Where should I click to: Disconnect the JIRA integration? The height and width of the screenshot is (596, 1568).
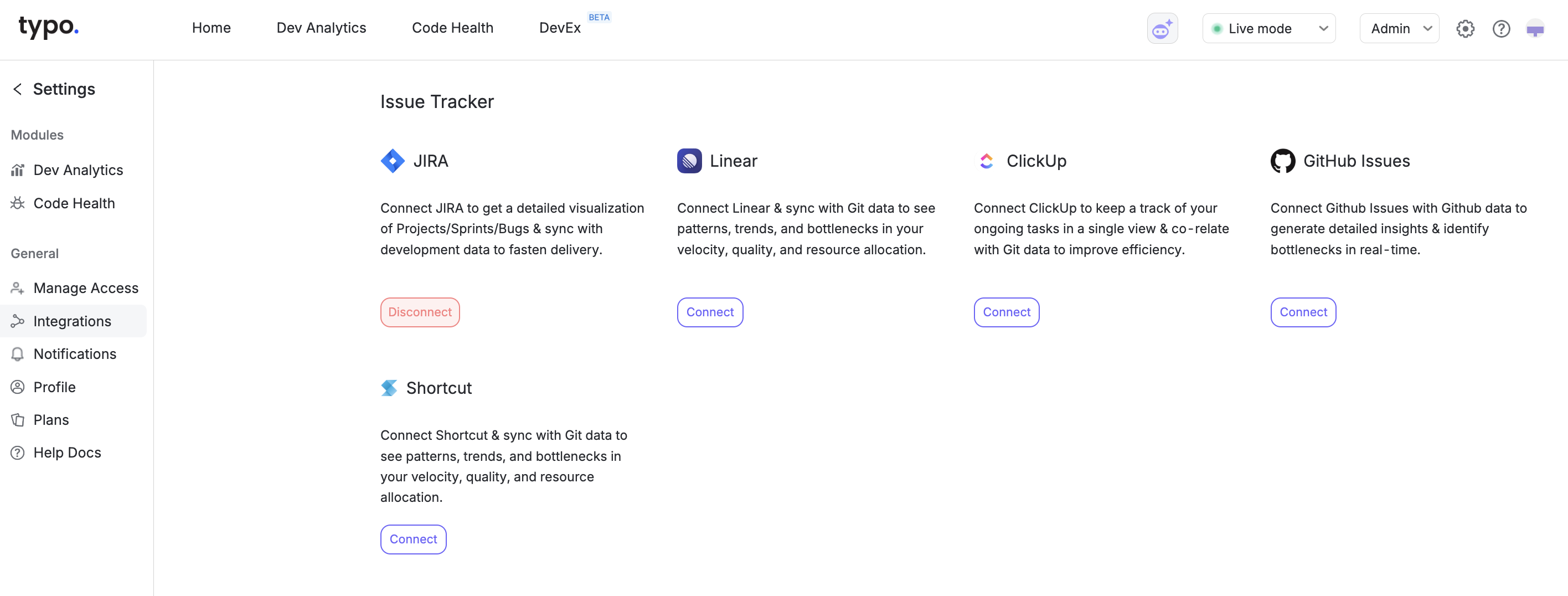pos(420,312)
